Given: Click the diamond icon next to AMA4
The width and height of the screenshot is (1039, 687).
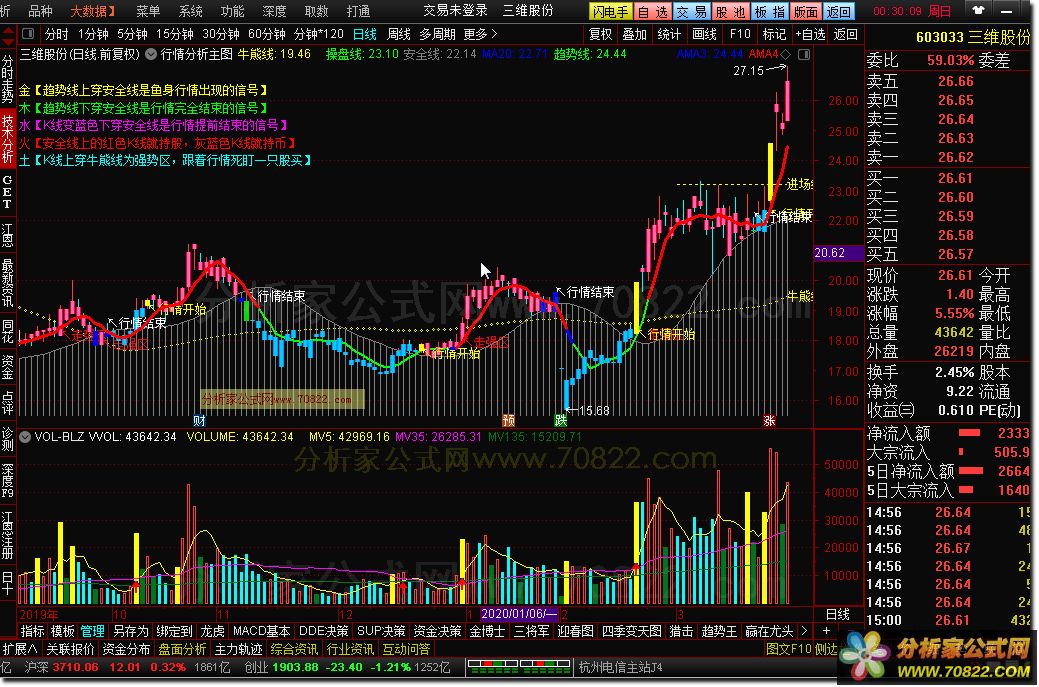Looking at the screenshot, I should point(786,54).
